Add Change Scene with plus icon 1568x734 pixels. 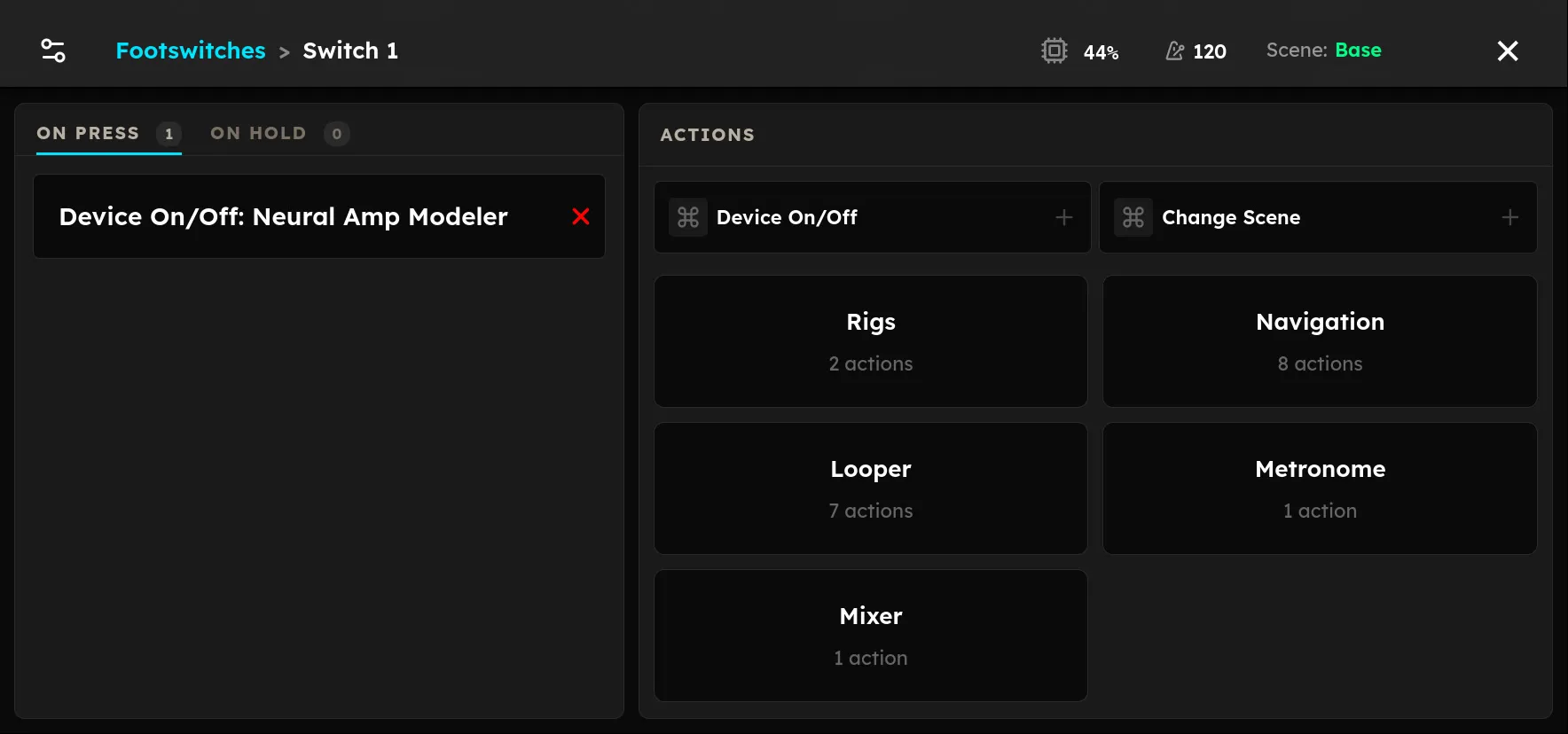(x=1510, y=217)
